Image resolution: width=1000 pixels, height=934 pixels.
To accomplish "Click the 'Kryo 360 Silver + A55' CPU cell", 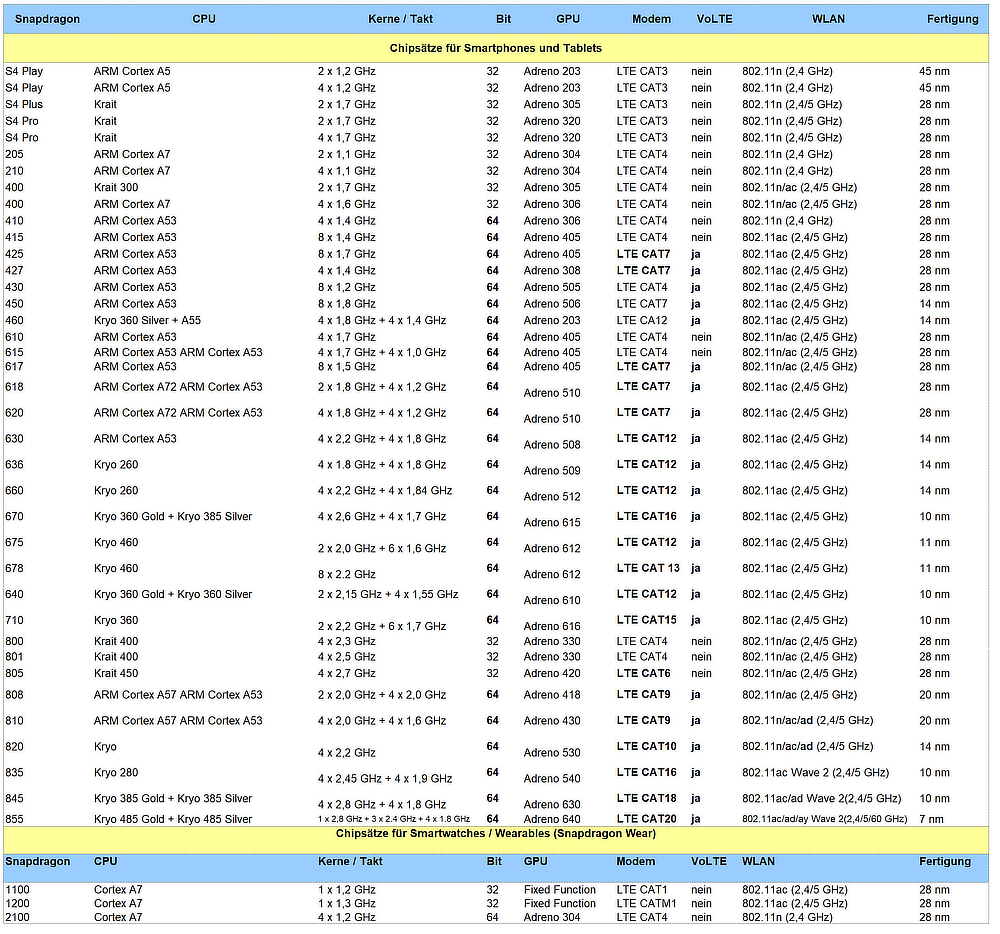I will click(147, 320).
